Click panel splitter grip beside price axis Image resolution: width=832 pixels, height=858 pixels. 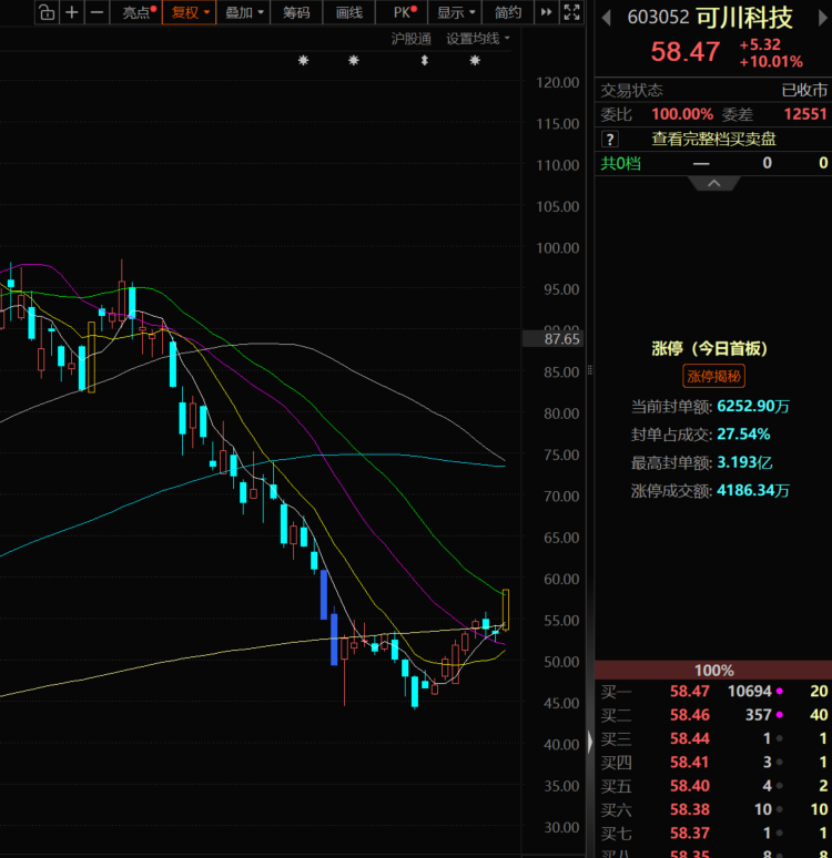coord(590,370)
